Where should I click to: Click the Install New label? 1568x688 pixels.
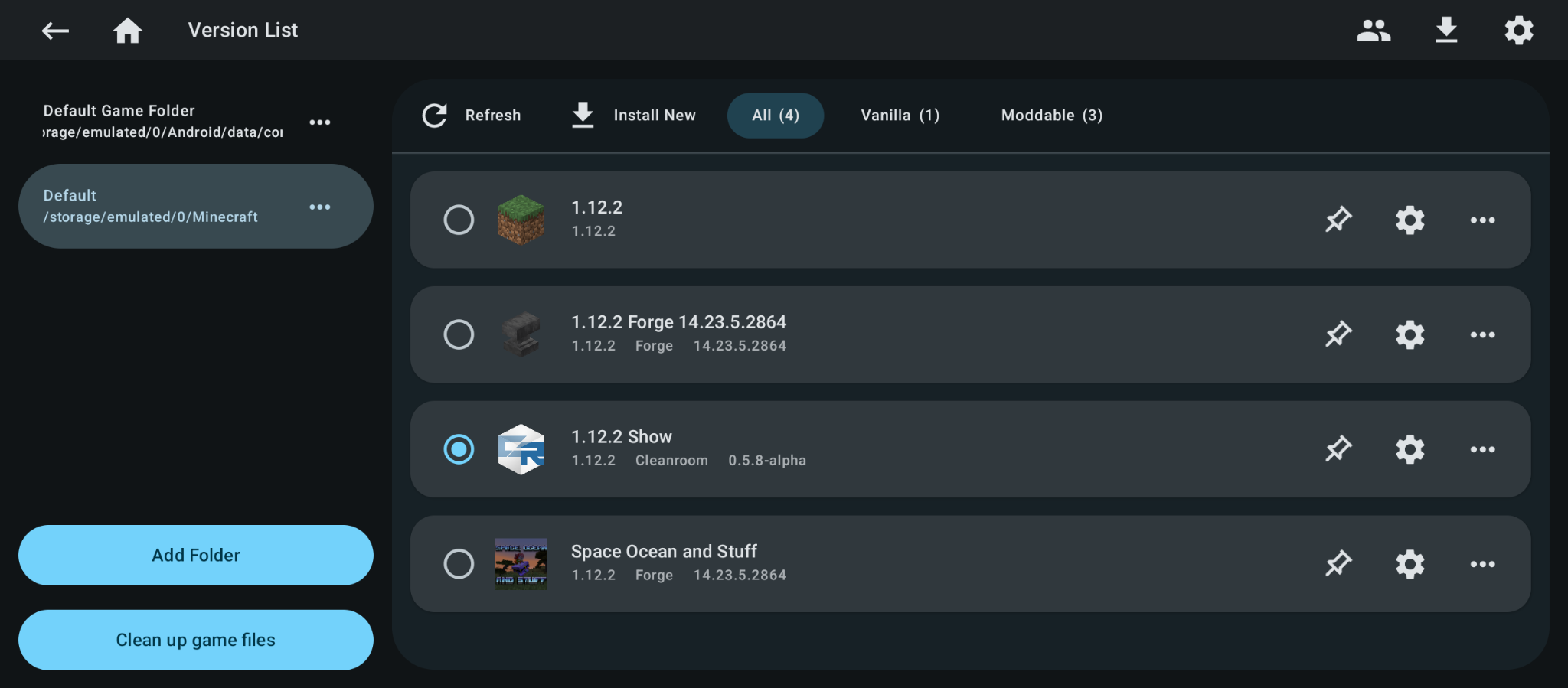pos(655,116)
